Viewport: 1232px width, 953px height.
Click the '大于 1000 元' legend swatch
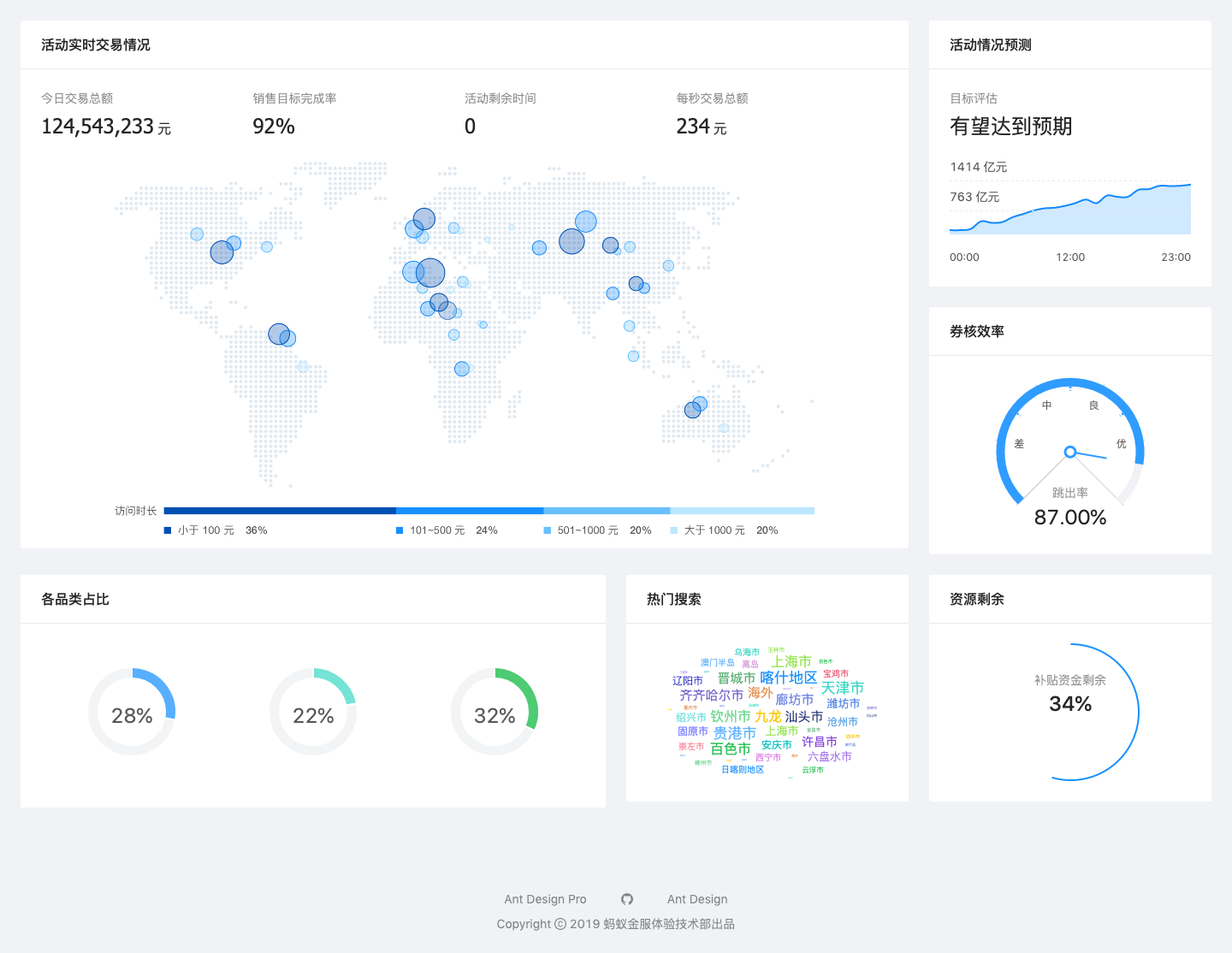coord(674,530)
